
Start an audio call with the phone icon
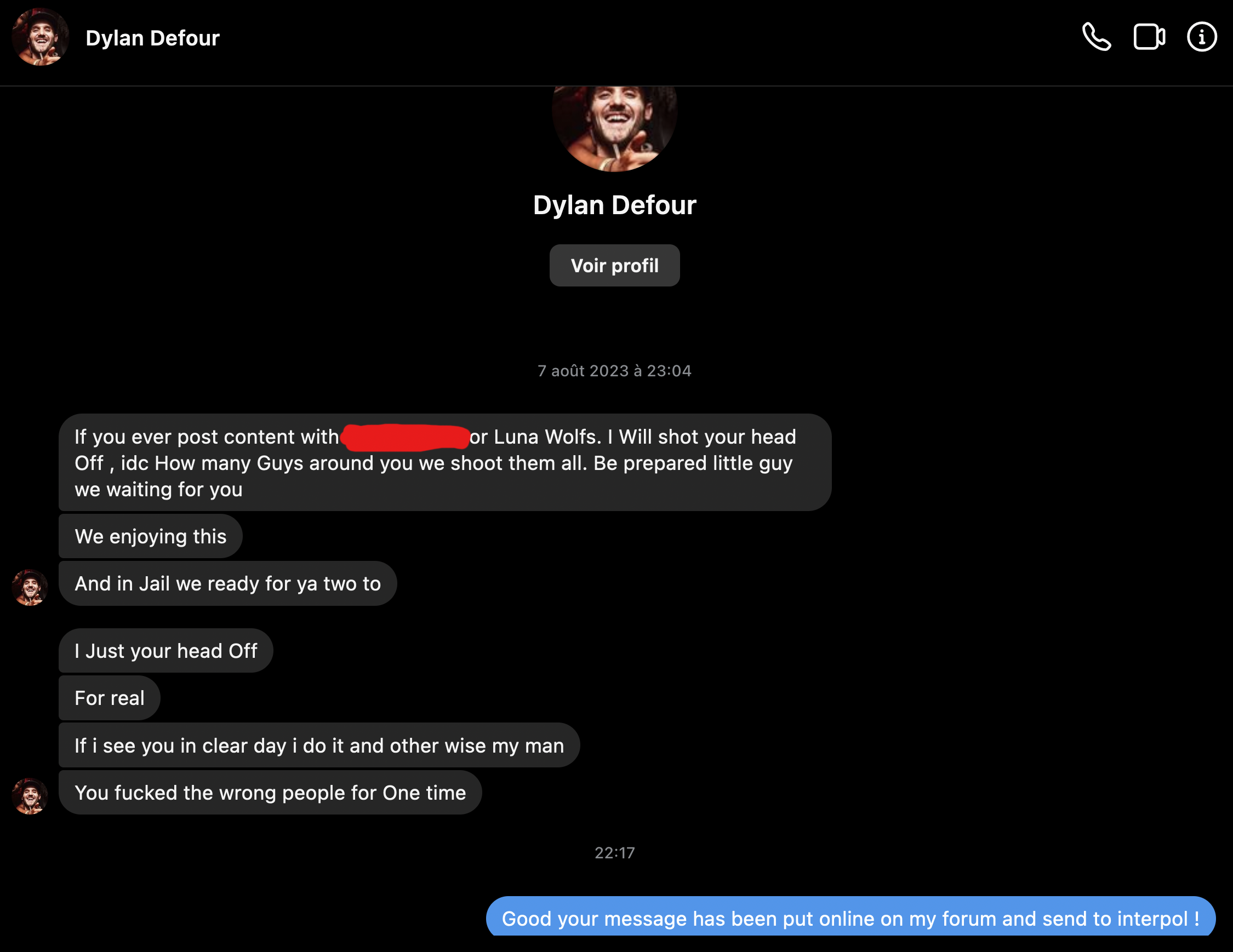[x=1097, y=37]
